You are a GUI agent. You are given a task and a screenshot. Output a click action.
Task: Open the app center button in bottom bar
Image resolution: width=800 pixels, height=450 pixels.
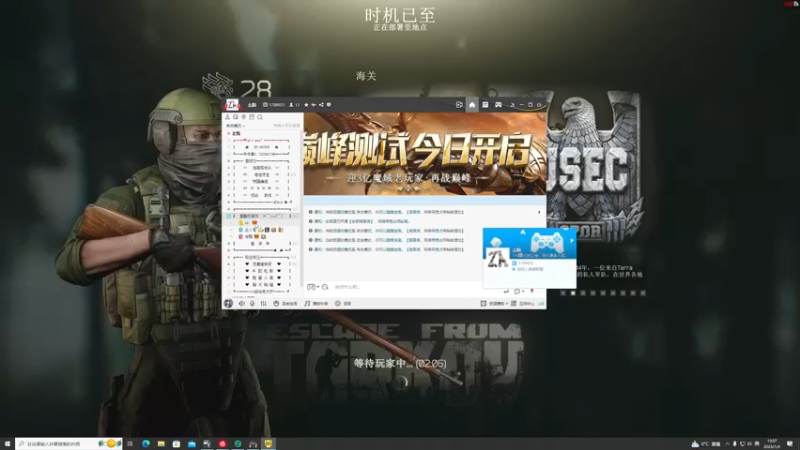coord(523,304)
